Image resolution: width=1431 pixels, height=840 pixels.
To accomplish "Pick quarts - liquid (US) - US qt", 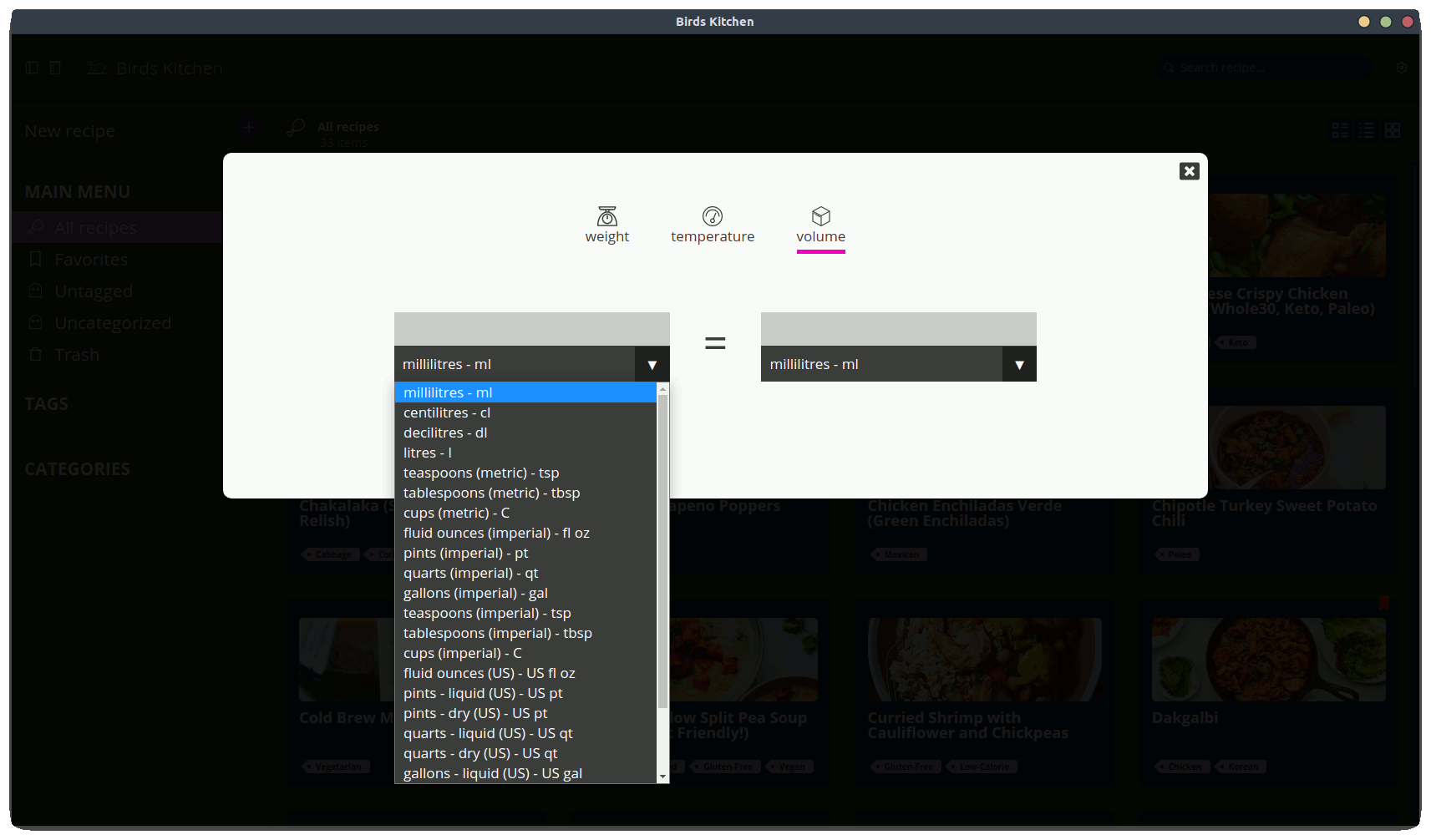I will (x=525, y=733).
